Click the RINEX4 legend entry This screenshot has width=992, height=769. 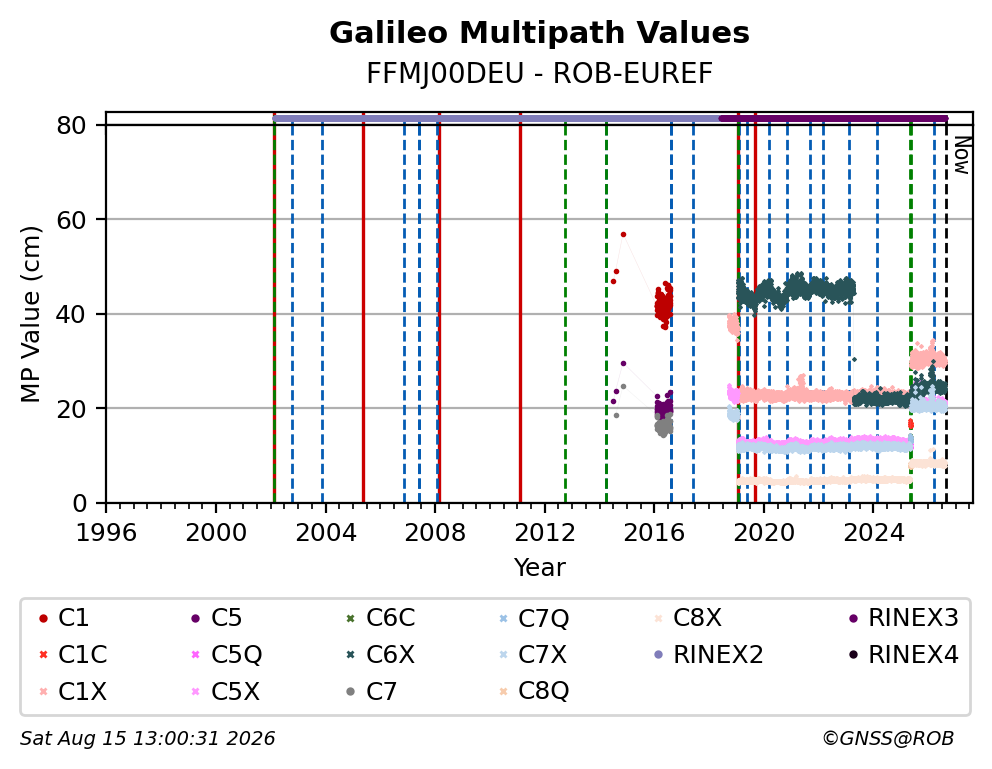point(903,655)
